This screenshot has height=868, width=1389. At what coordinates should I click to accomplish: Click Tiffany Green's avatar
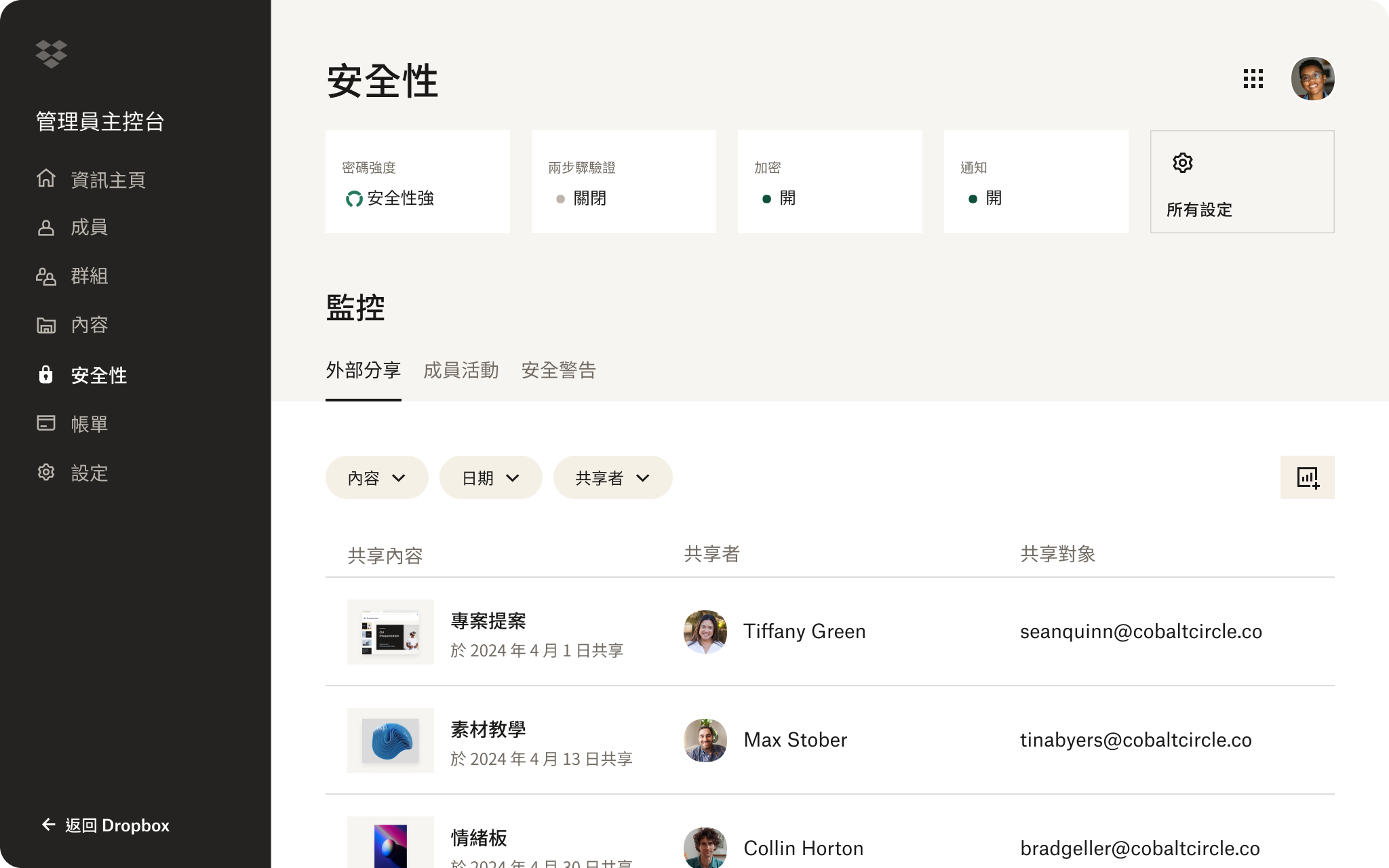pos(705,632)
